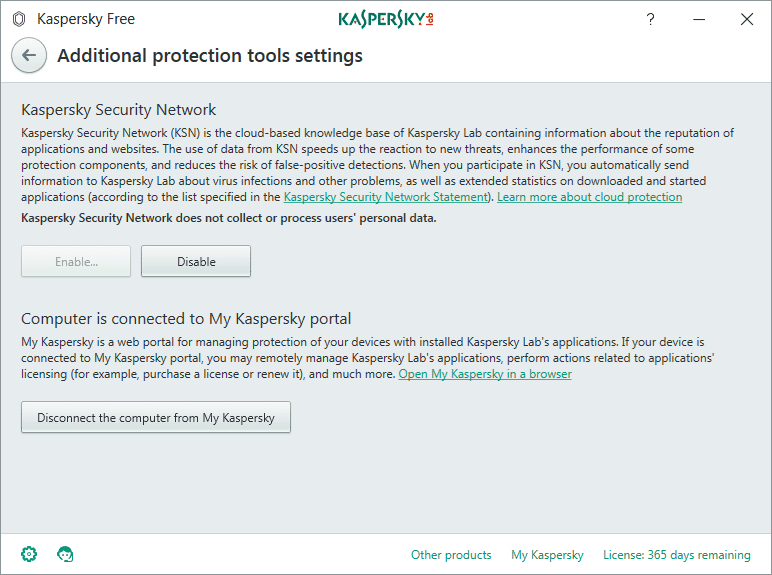Click the Computer is connected to My Kaspersky portal heading
Image resolution: width=772 pixels, height=575 pixels.
coord(186,319)
